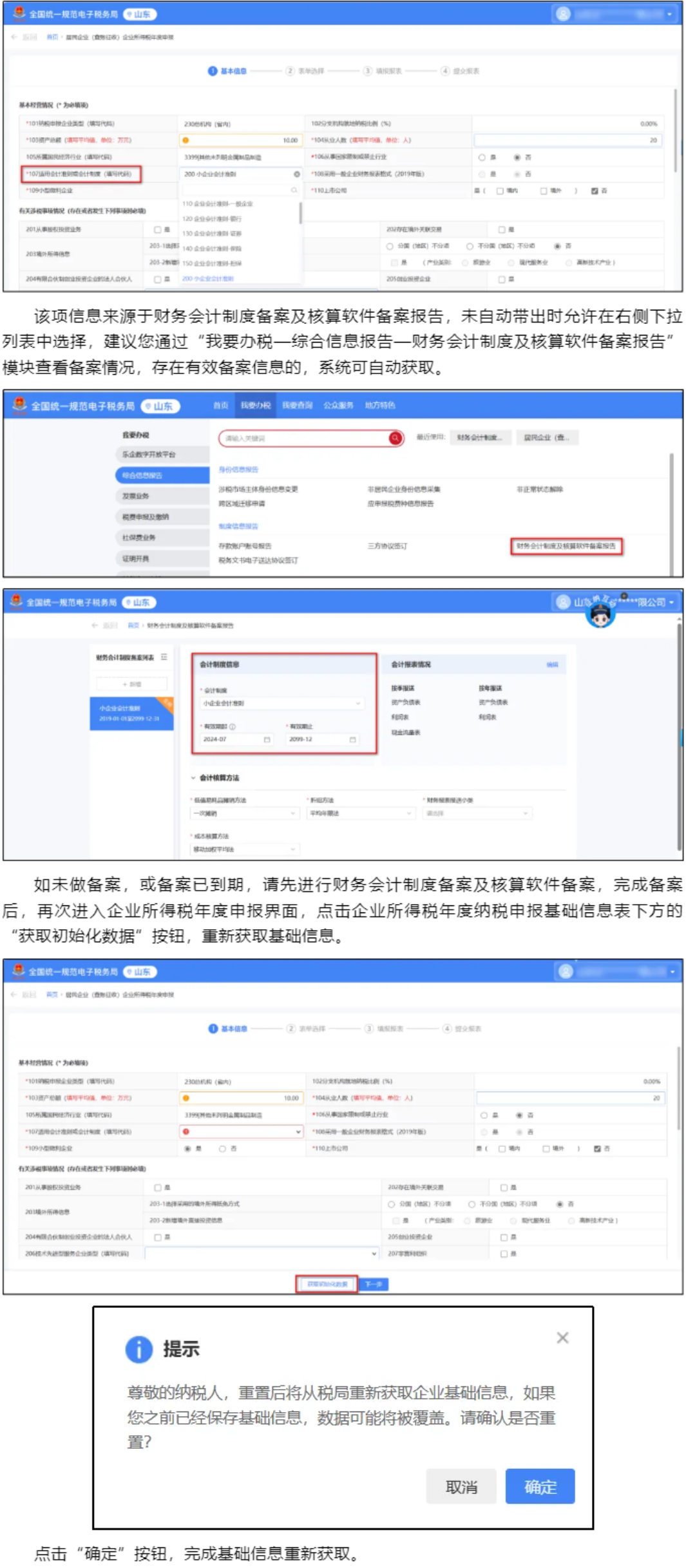Click the blue info icon beside 提示
This screenshot has height=1568, width=686.
pyautogui.click(x=138, y=1348)
